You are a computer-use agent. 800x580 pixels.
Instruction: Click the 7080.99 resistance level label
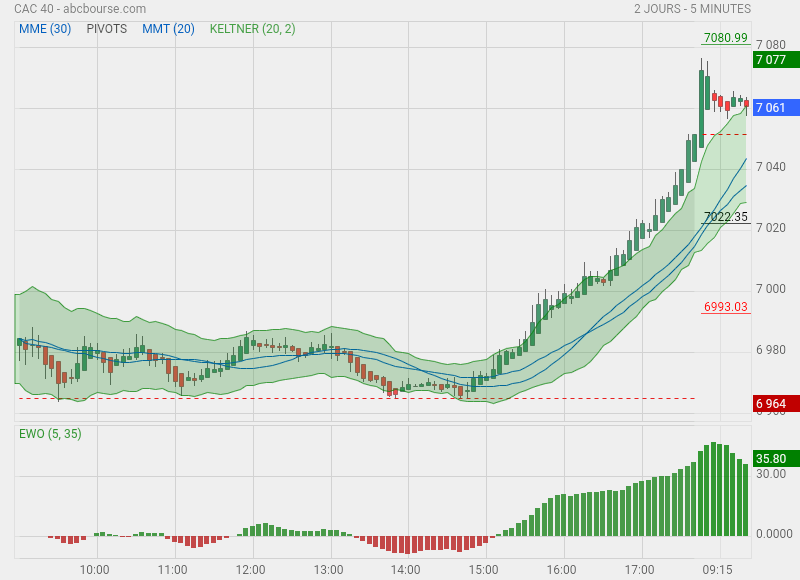[726, 38]
